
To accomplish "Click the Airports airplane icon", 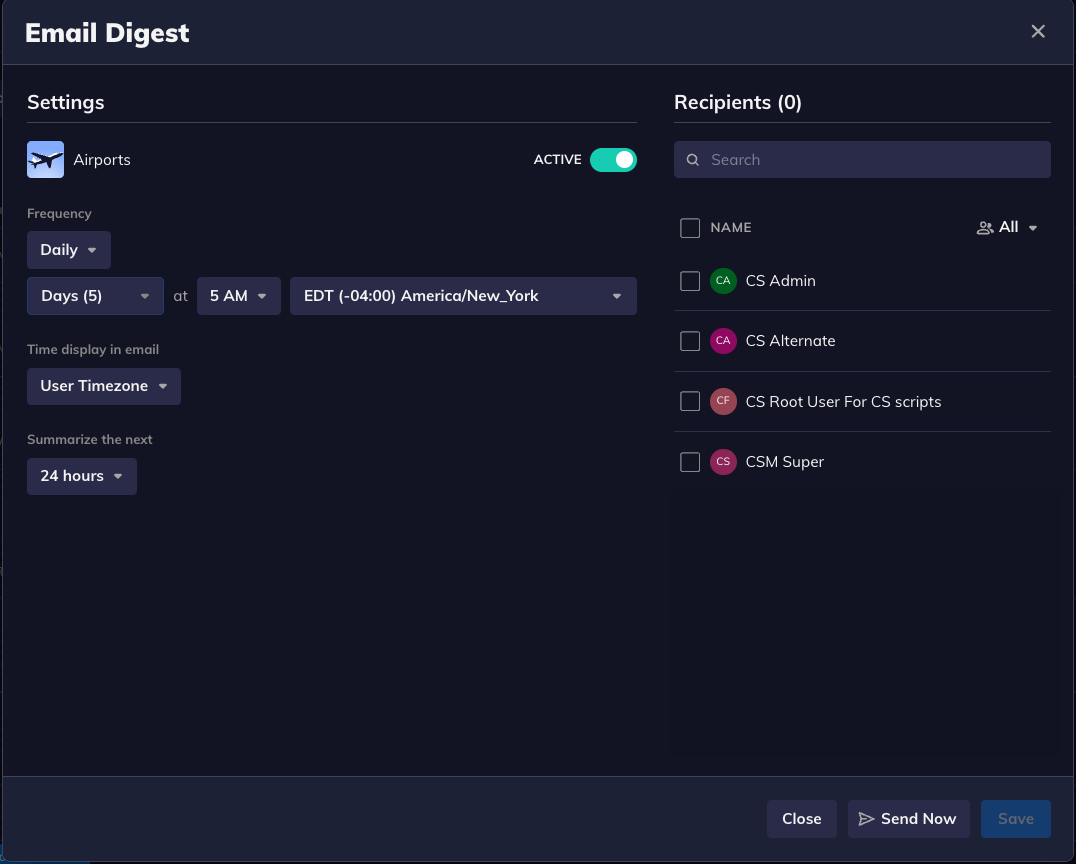I will (x=45, y=160).
